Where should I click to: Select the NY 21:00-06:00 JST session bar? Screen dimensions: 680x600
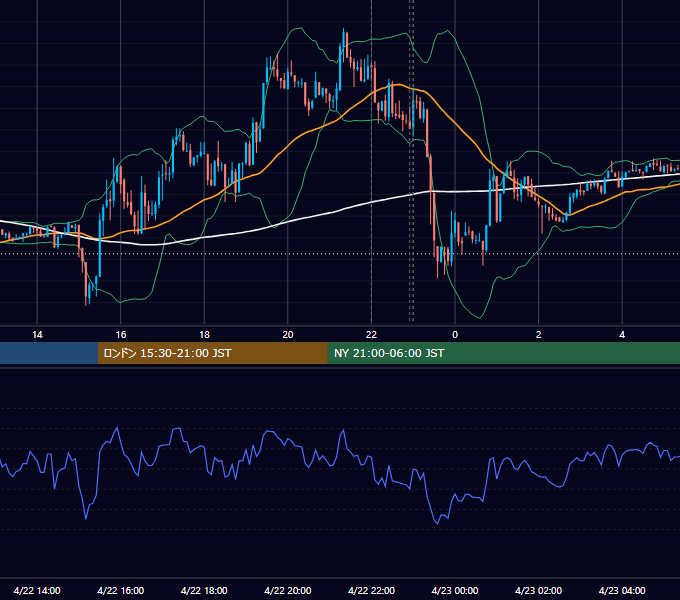[503, 353]
